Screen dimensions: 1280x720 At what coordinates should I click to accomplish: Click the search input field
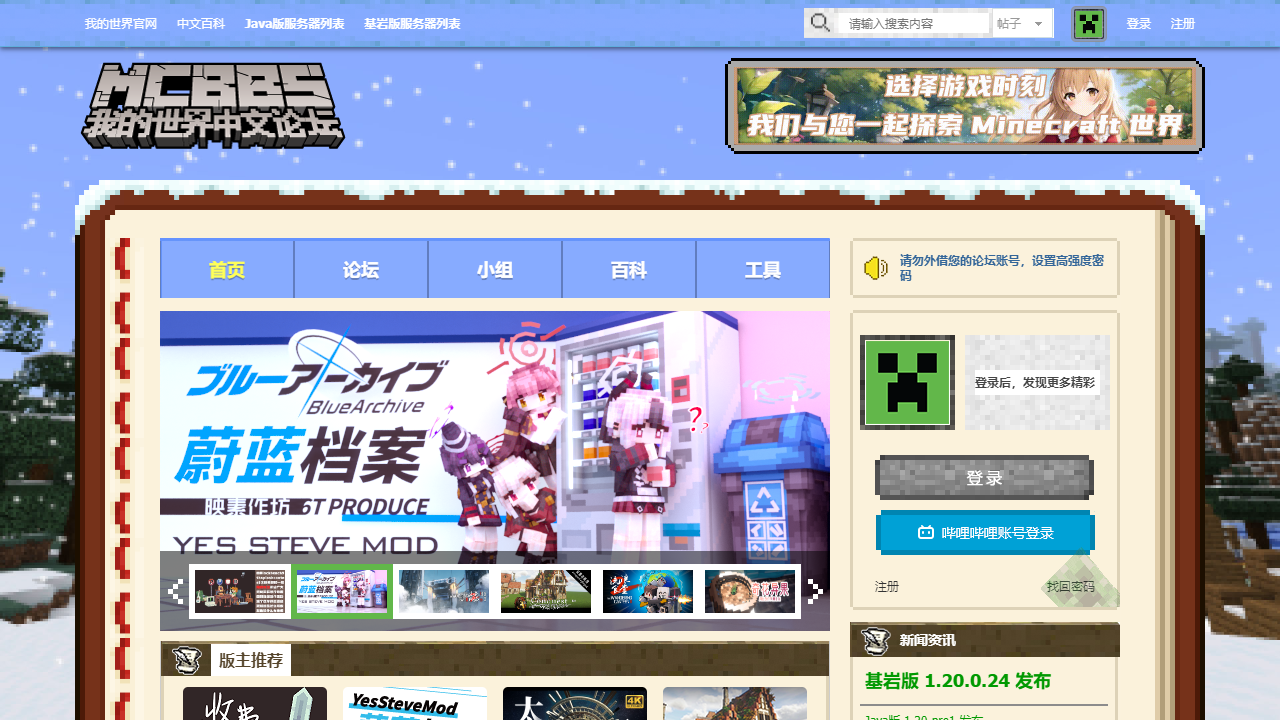point(914,23)
